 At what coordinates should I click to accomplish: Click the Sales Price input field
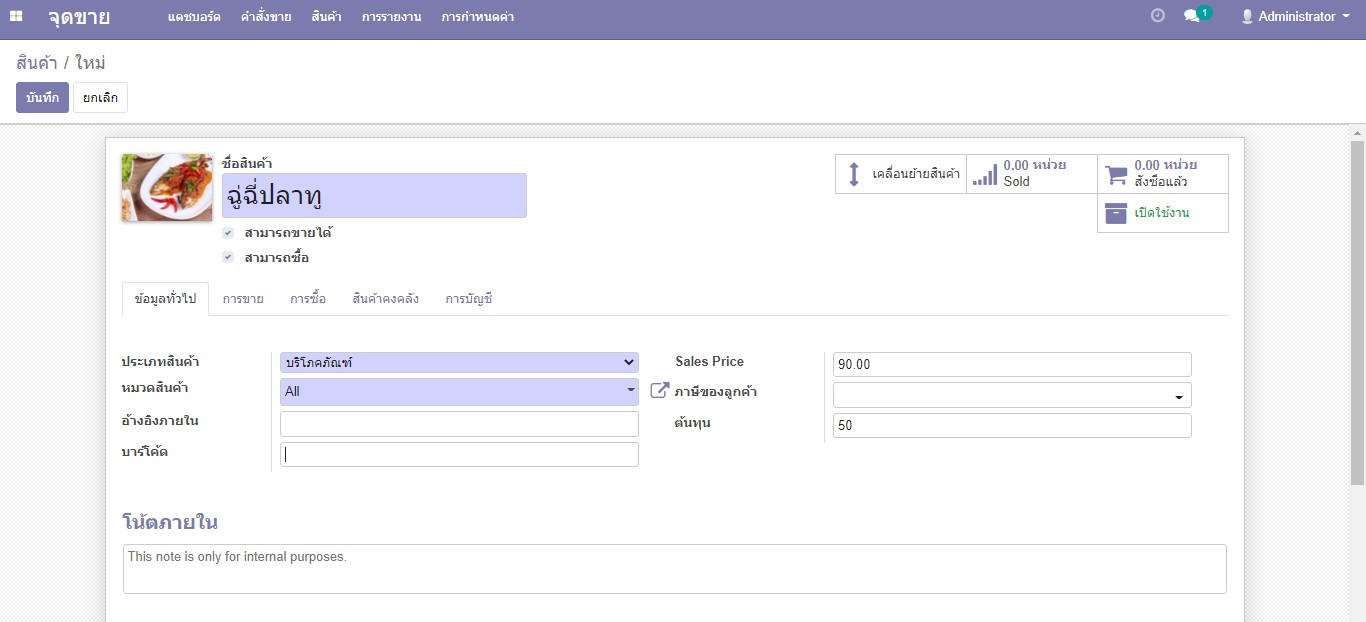click(x=1011, y=365)
